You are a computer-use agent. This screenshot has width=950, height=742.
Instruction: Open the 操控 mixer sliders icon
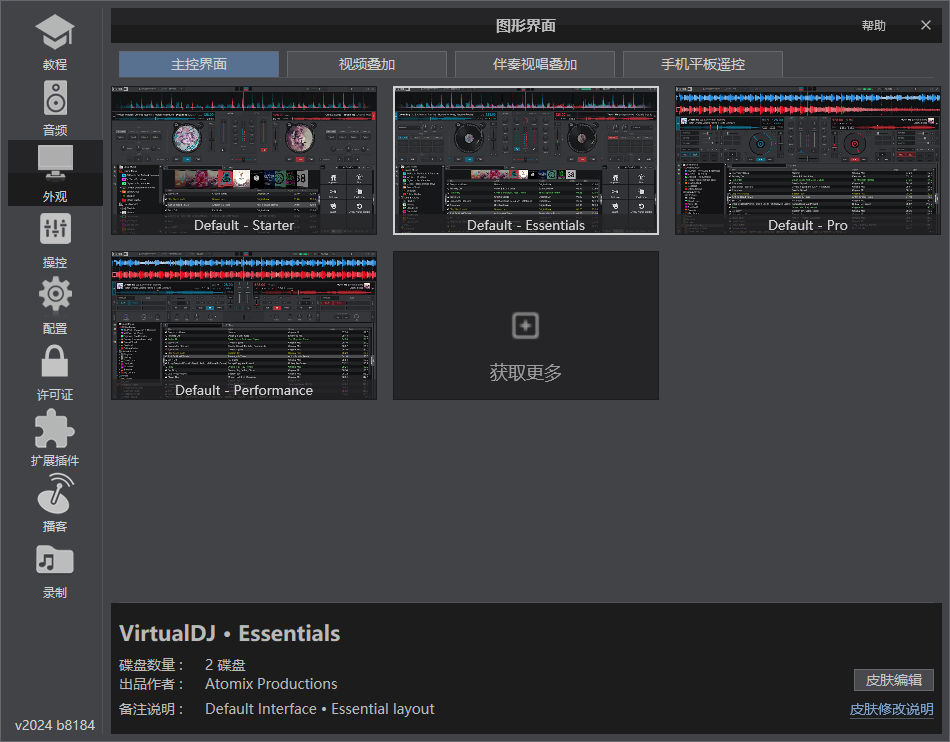pos(55,229)
